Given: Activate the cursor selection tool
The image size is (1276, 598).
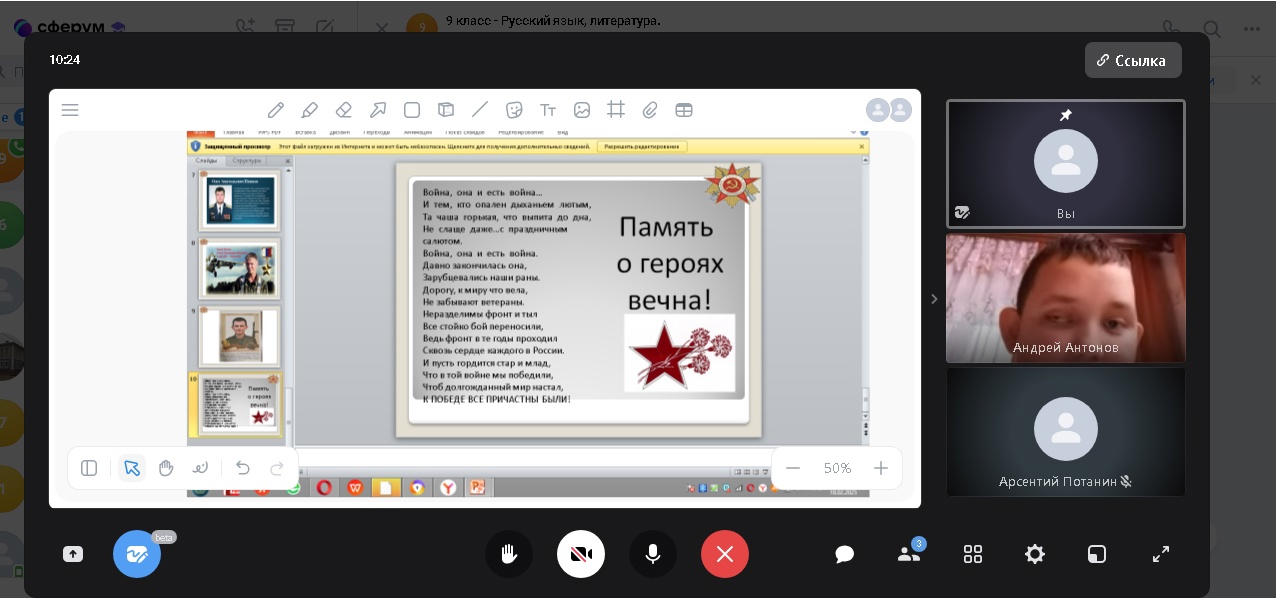Looking at the screenshot, I should 132,468.
